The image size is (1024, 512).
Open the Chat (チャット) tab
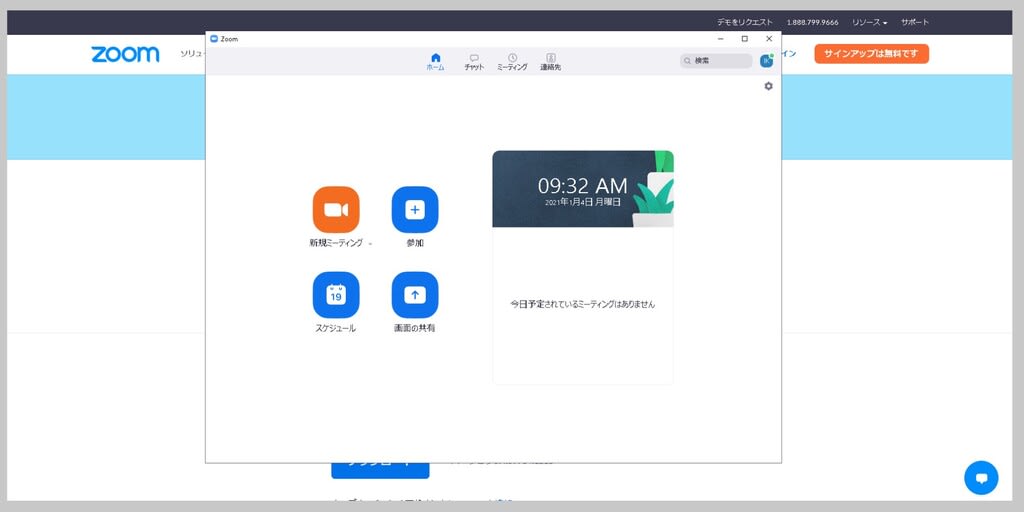(x=474, y=62)
